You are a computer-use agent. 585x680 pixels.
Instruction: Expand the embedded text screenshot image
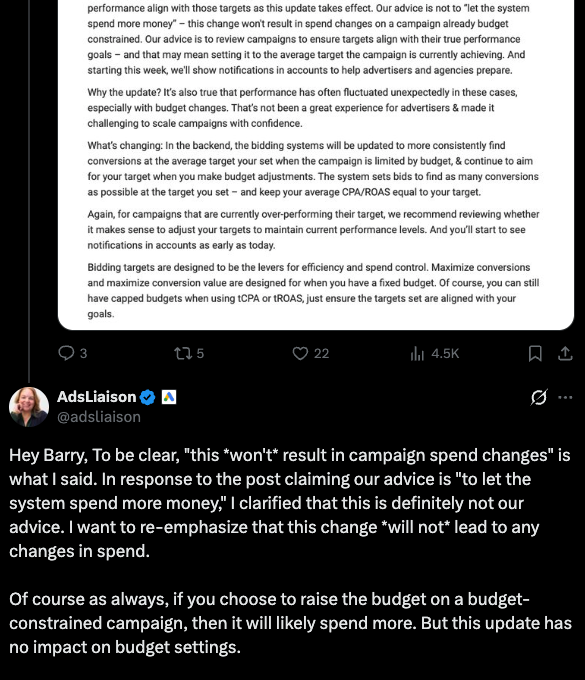(316, 164)
